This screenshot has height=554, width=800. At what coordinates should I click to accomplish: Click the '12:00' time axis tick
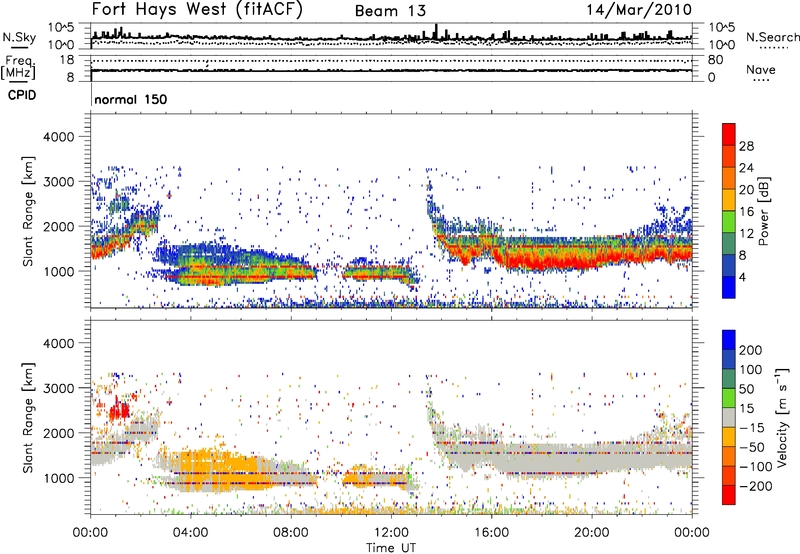391,533
